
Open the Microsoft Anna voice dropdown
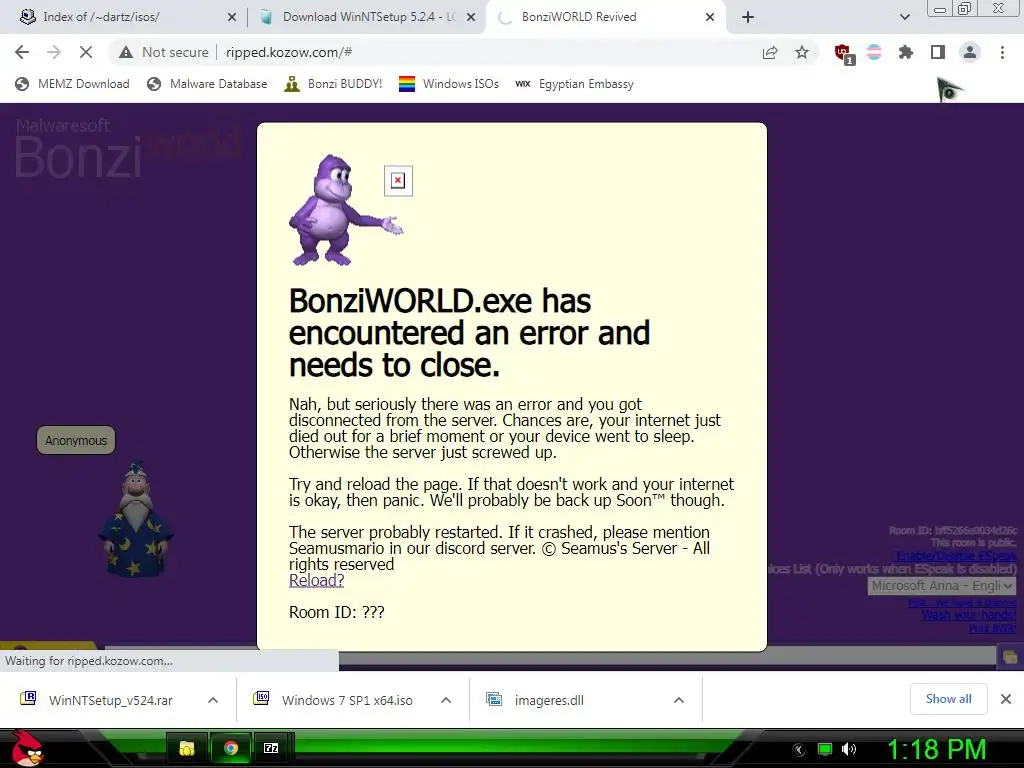pos(942,586)
